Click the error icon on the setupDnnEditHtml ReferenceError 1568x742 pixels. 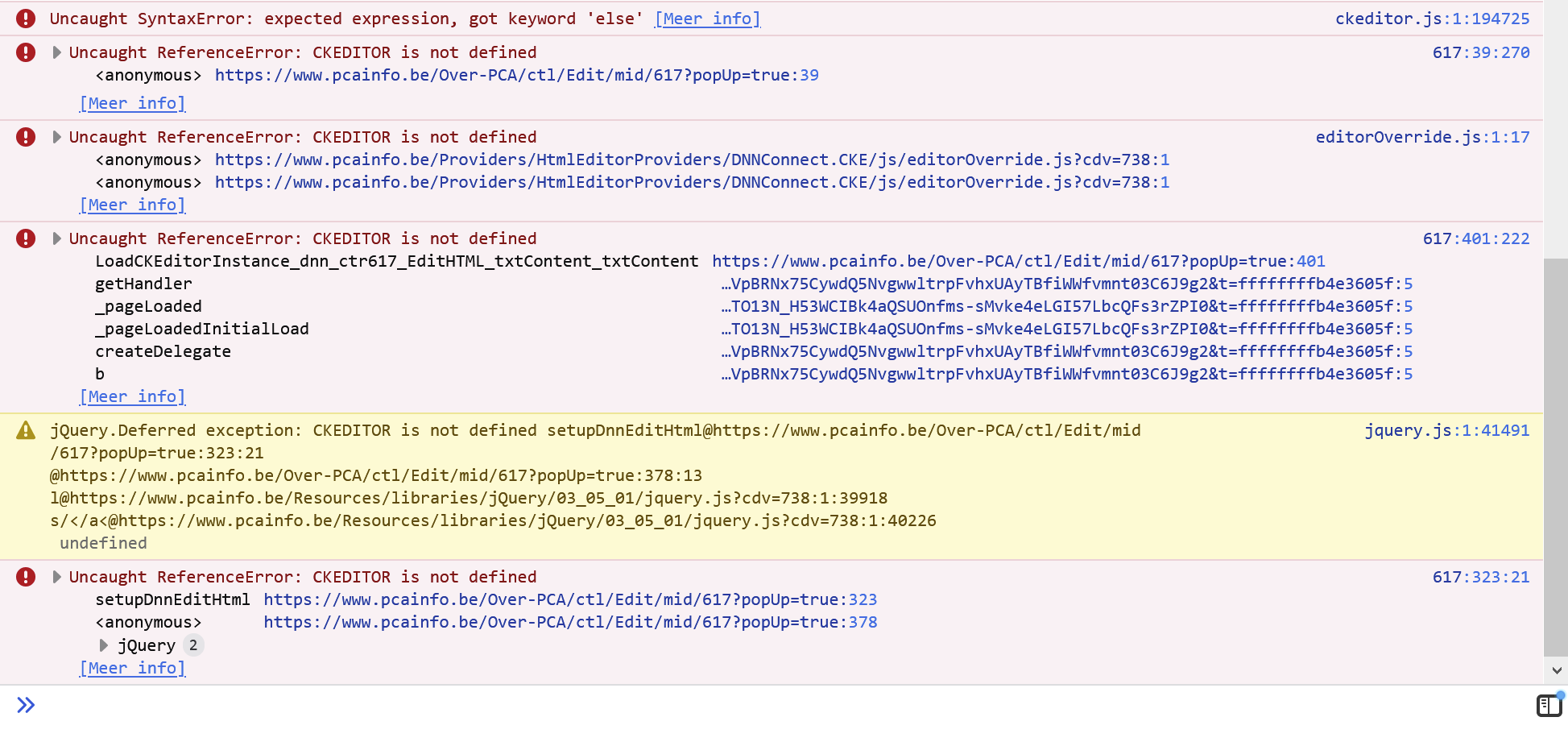(25, 577)
